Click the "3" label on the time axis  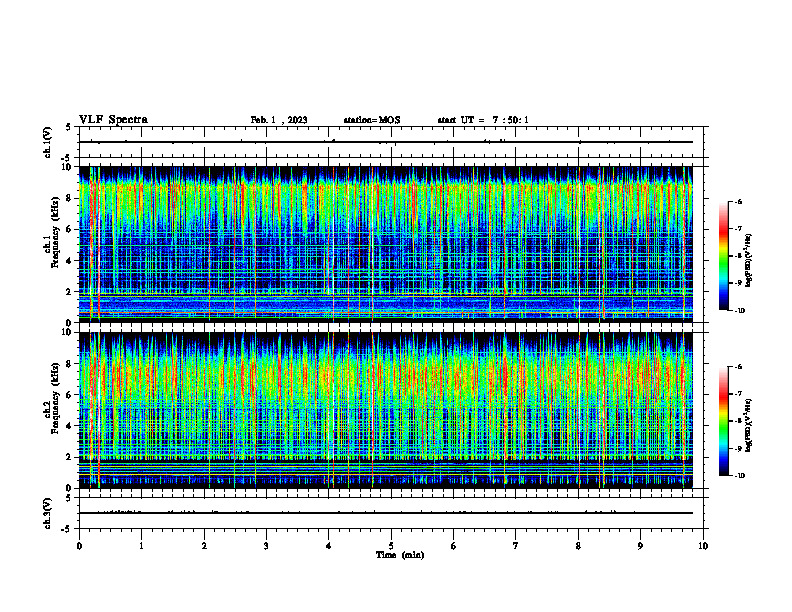pyautogui.click(x=266, y=546)
